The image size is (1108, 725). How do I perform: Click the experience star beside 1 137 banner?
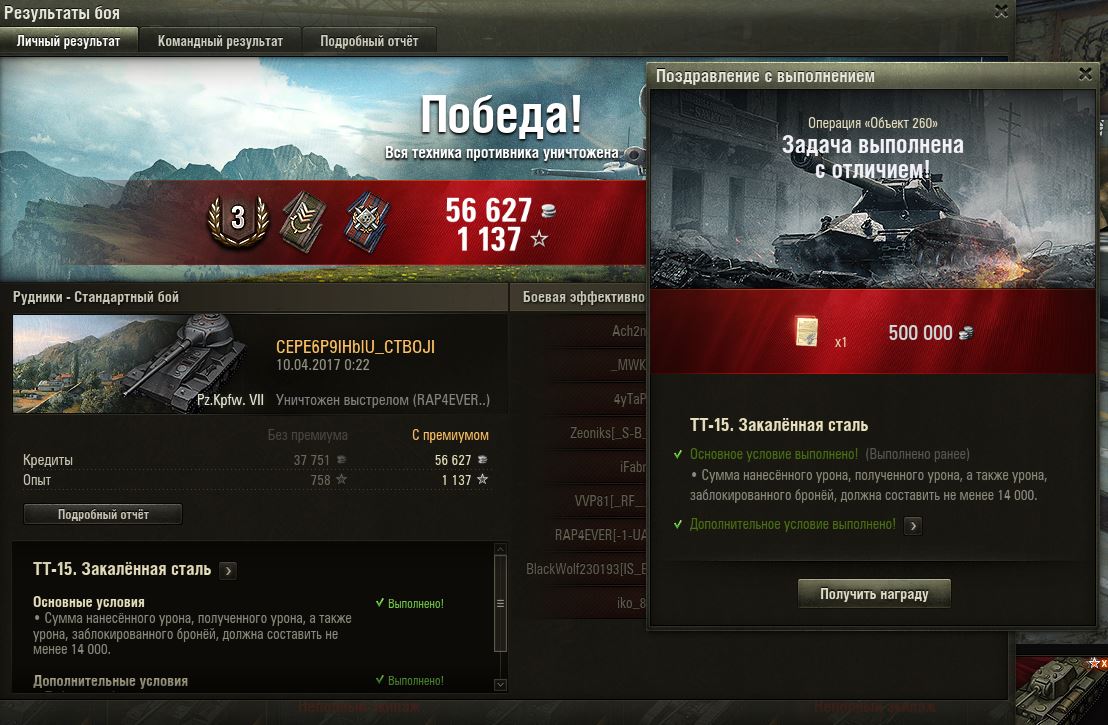pos(539,239)
